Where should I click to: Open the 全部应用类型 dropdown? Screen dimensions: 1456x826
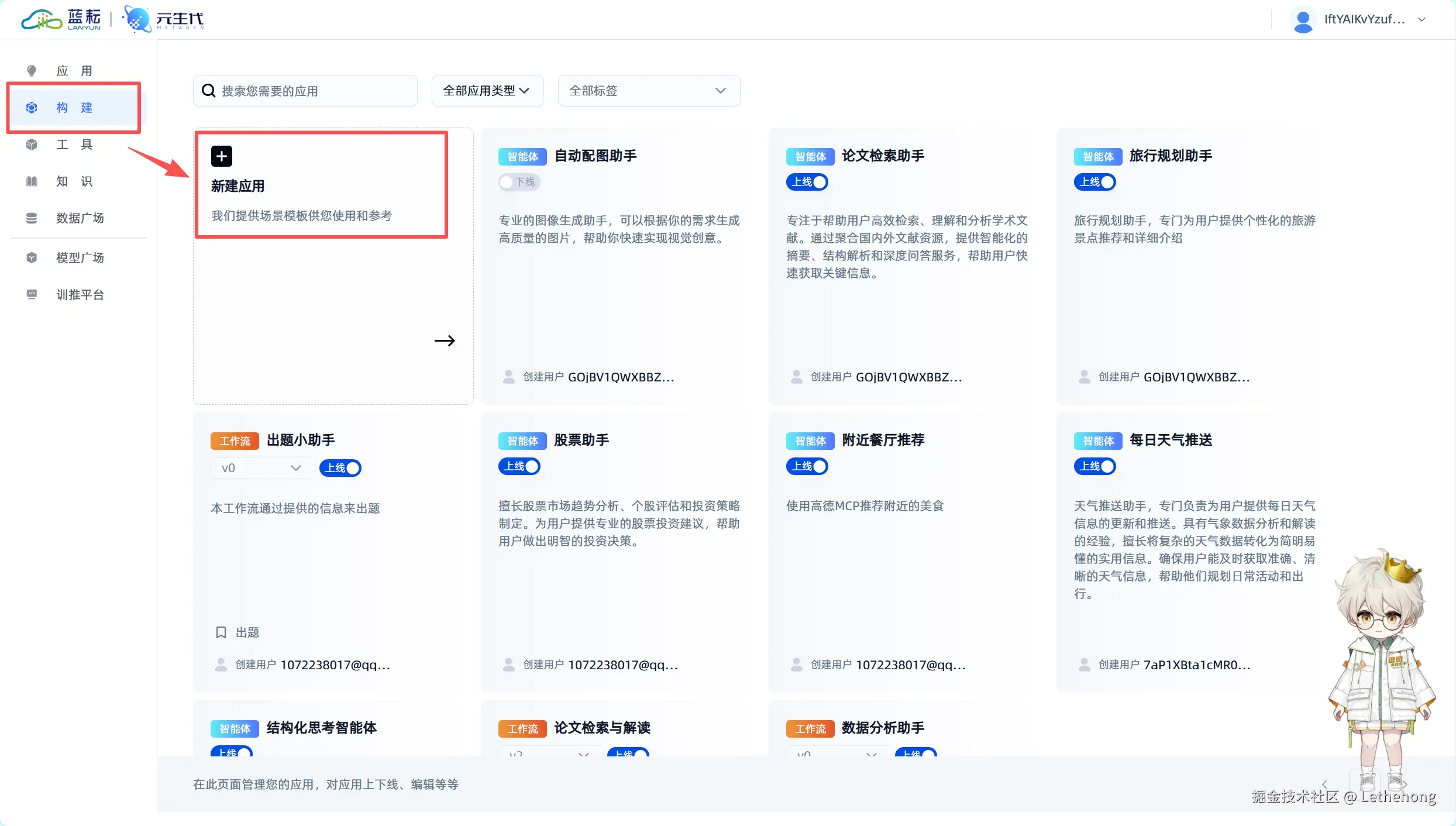(487, 91)
